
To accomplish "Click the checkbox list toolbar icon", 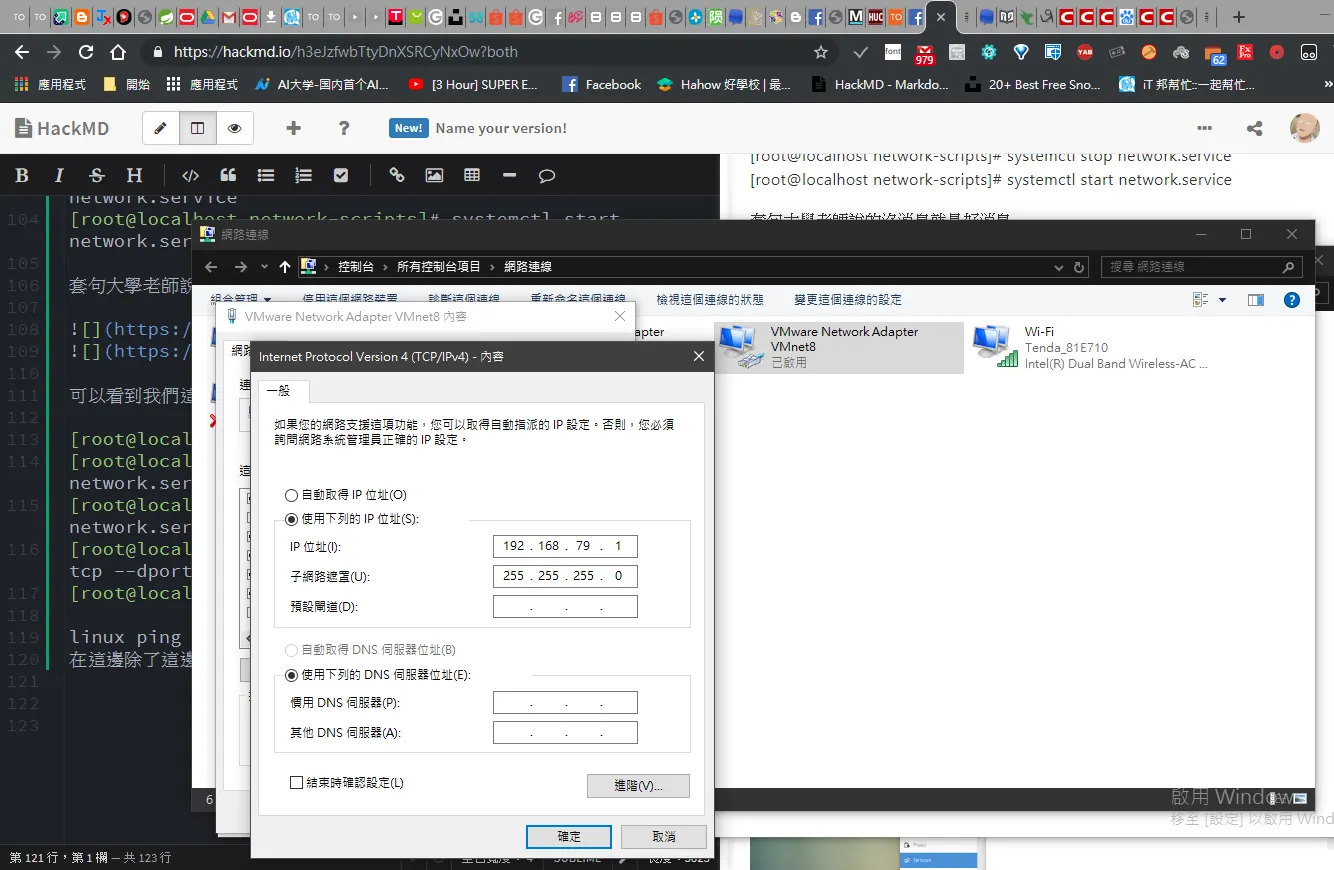I will point(341,175).
